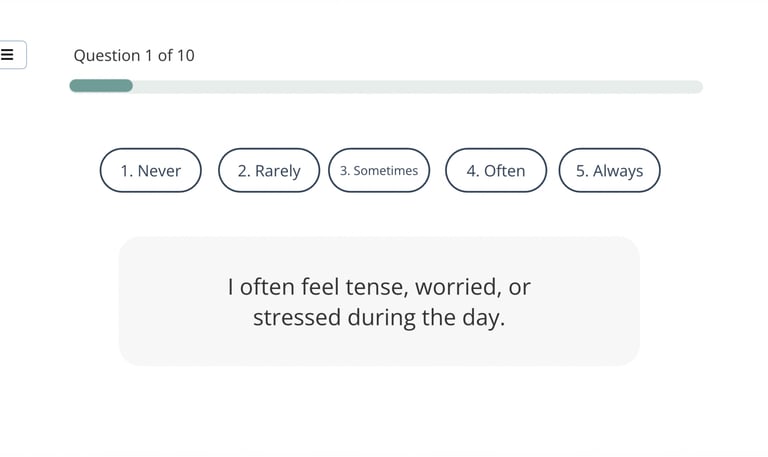Image resolution: width=768 pixels, height=457 pixels.
Task: Choose the '5. Always' option
Action: pyautogui.click(x=609, y=170)
